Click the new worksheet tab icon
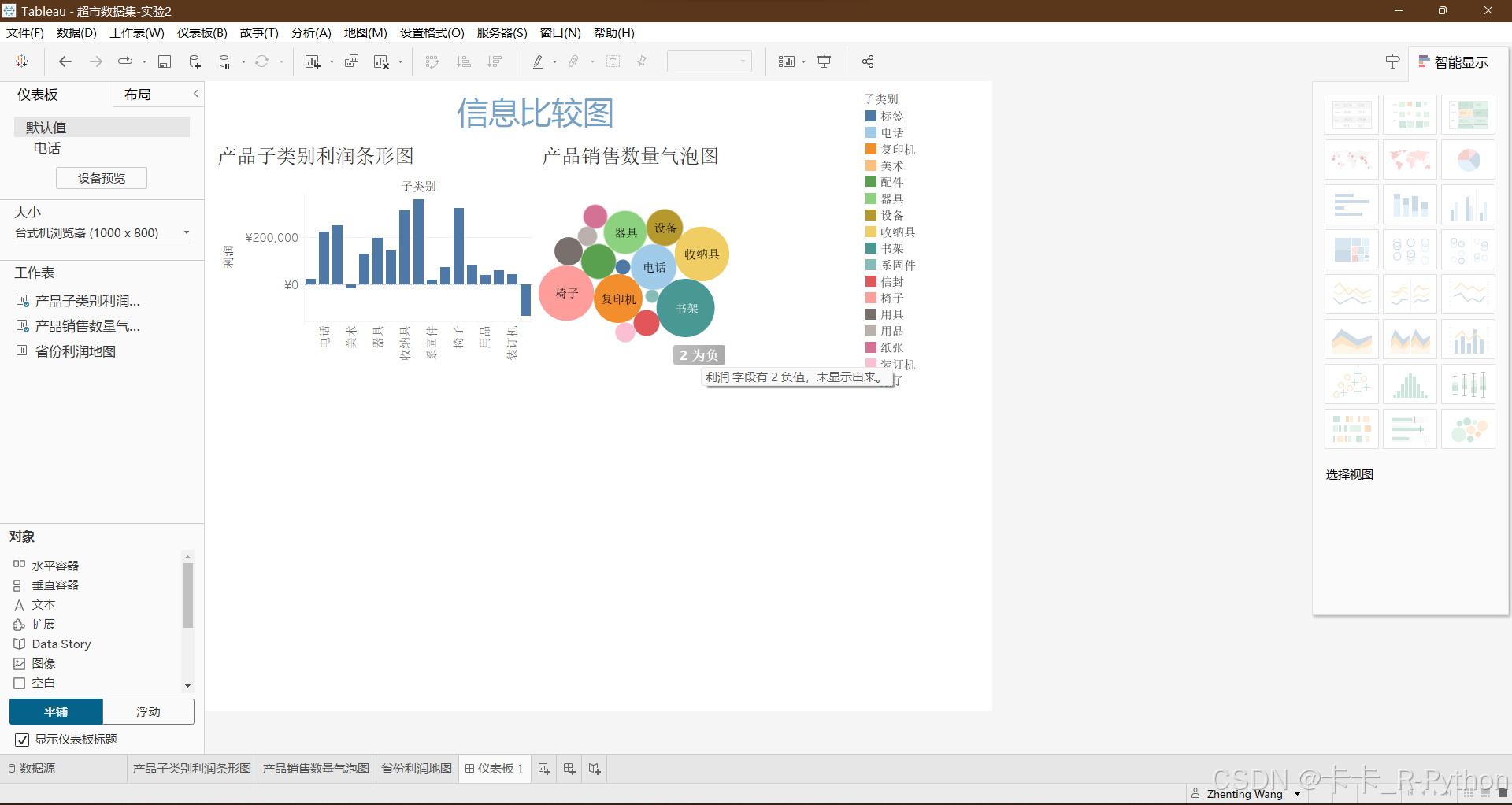This screenshot has width=1512, height=805. [544, 769]
